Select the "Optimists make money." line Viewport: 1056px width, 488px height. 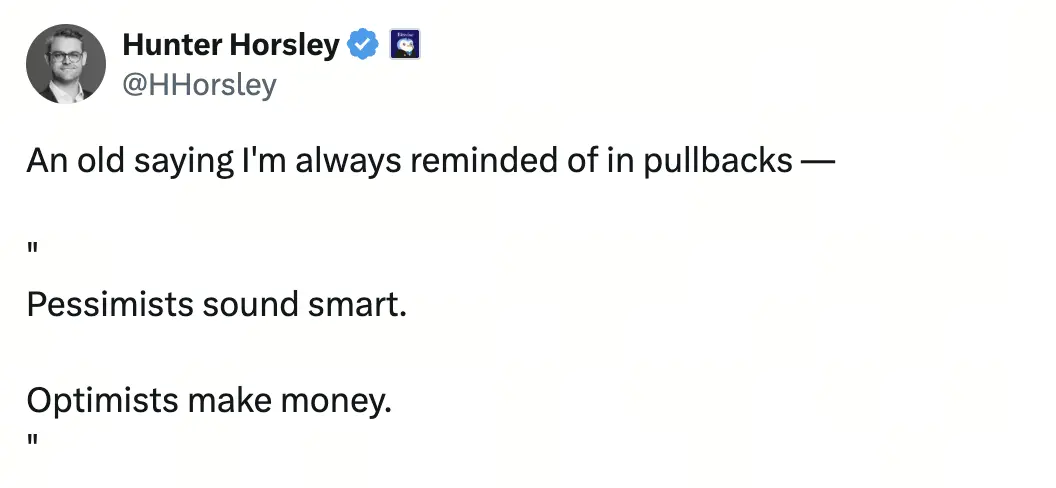(209, 401)
